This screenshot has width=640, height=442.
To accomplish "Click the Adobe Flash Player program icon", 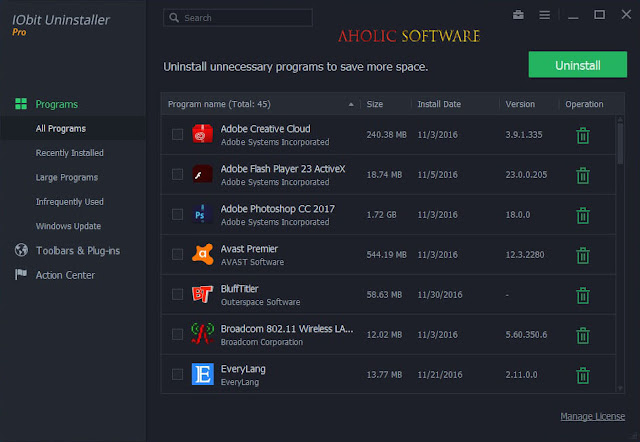I will coord(202,174).
